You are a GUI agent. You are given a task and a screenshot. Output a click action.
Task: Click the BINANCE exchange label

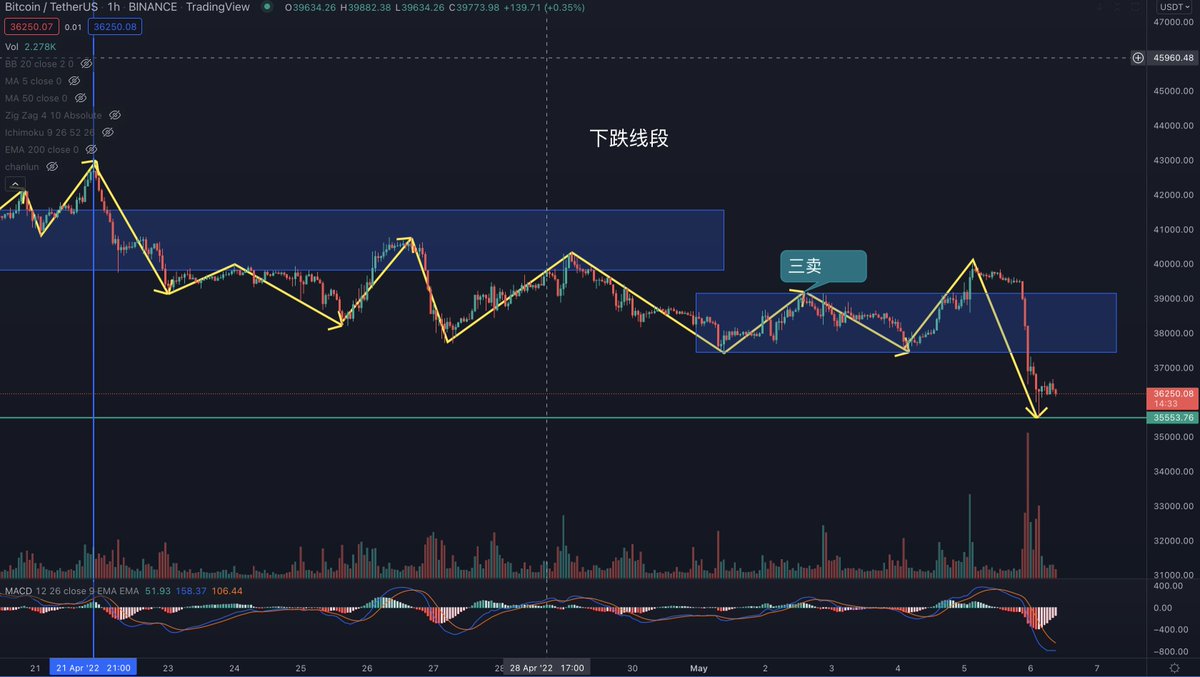click(153, 7)
